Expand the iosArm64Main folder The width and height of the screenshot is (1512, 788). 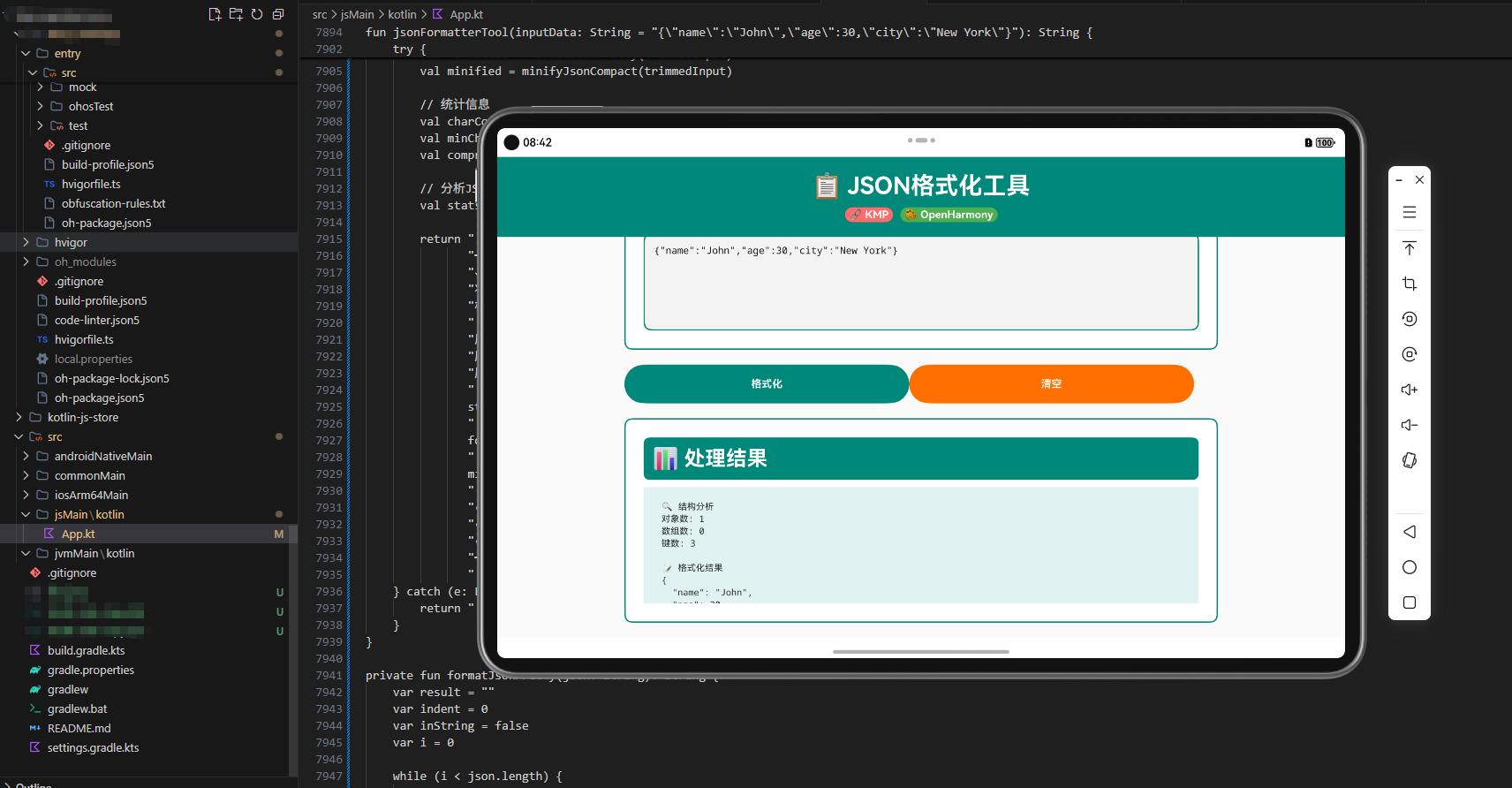(26, 495)
